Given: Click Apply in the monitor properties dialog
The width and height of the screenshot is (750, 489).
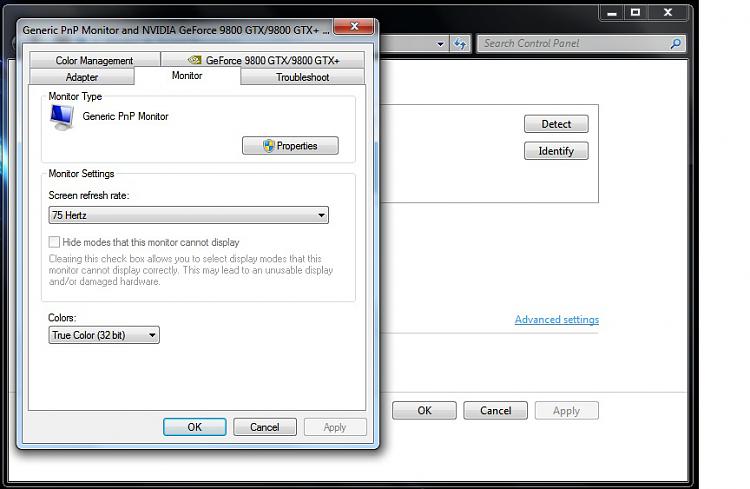Looking at the screenshot, I should coord(335,427).
